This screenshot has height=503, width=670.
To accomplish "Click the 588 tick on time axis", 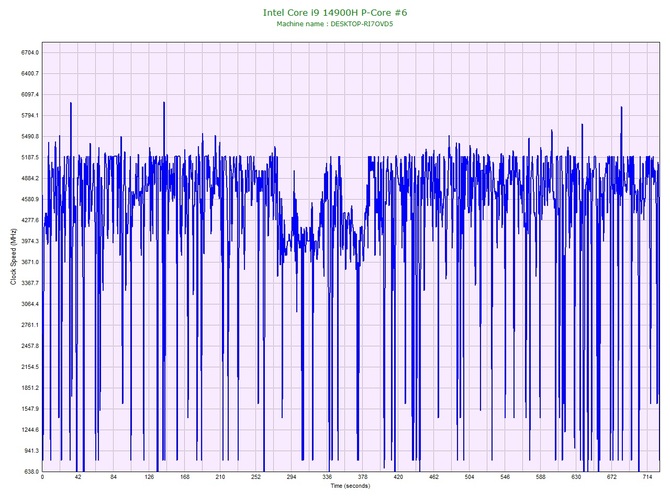I will (x=541, y=477).
